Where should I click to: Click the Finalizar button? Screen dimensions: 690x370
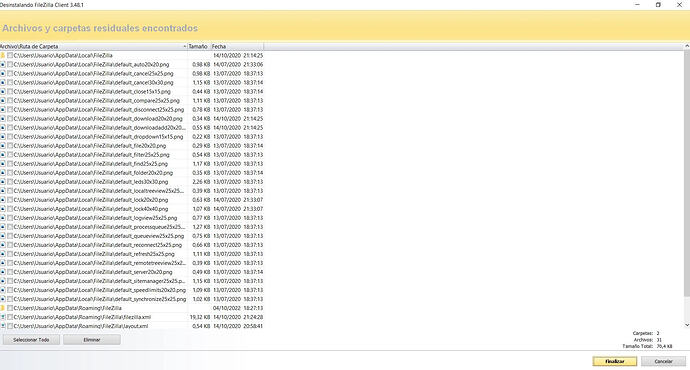[615, 361]
